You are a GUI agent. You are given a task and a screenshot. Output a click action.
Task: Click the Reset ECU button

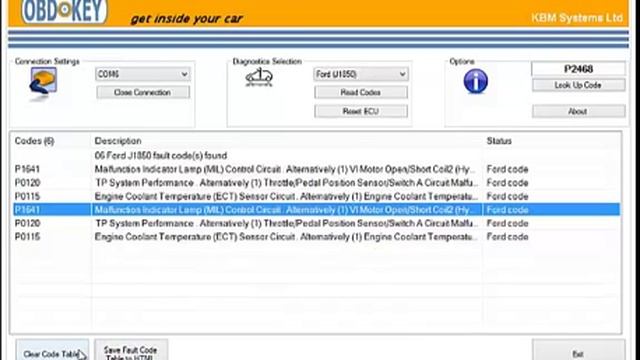click(361, 111)
